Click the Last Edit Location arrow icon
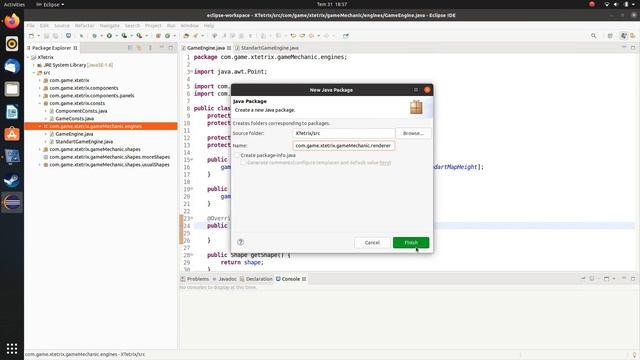Viewport: 640px width, 360px height. pyautogui.click(x=293, y=36)
